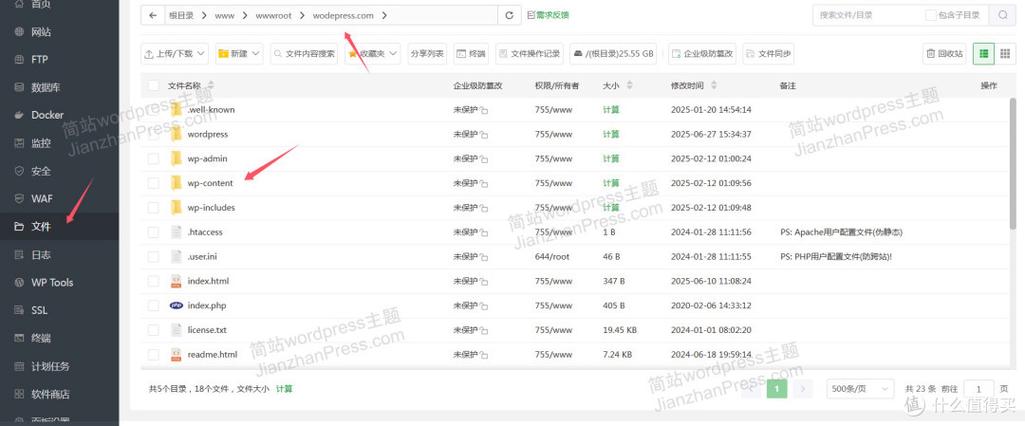Click the search files/directories input field
The width and height of the screenshot is (1025, 426).
click(865, 15)
